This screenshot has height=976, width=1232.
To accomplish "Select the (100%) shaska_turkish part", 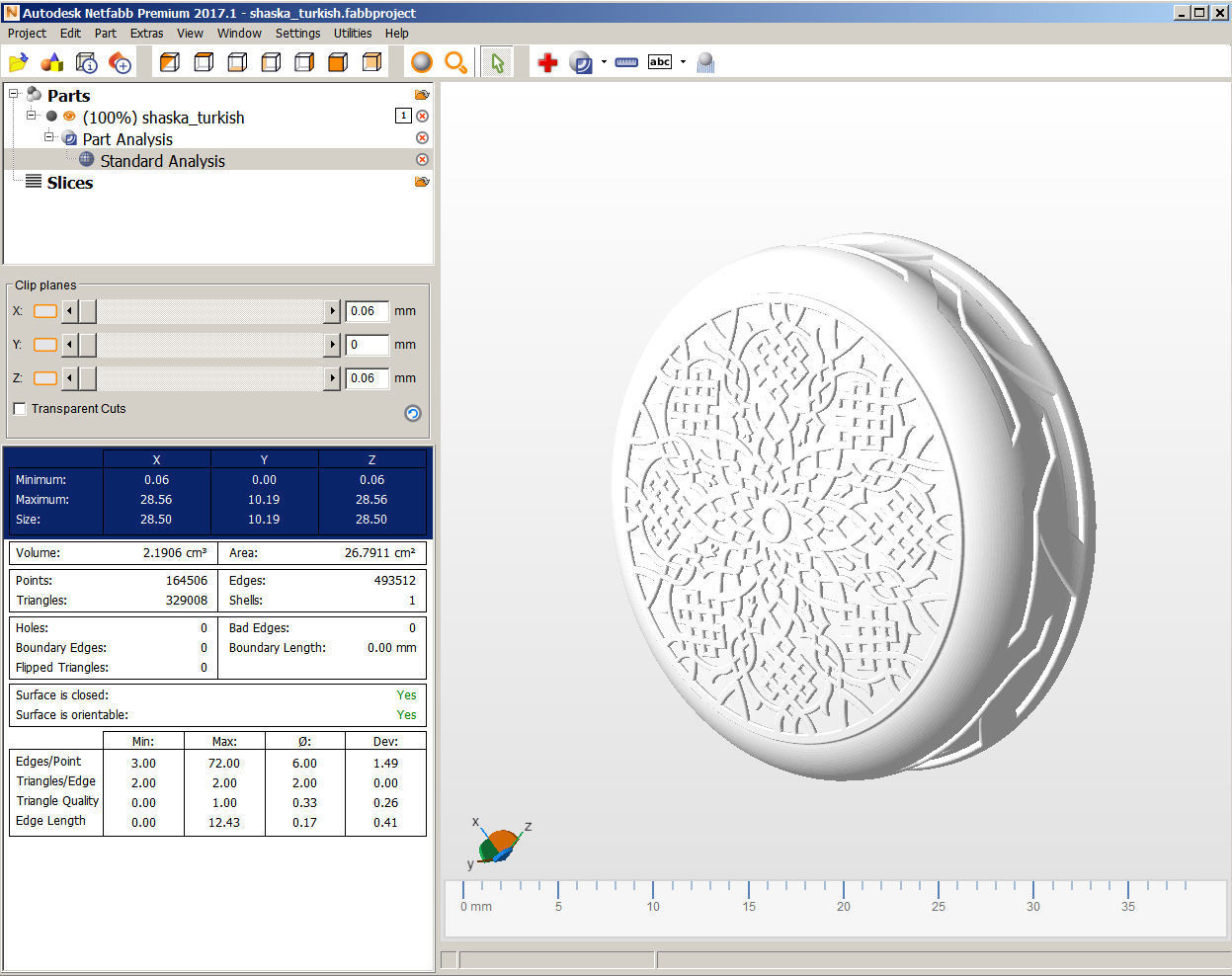I will click(x=163, y=117).
